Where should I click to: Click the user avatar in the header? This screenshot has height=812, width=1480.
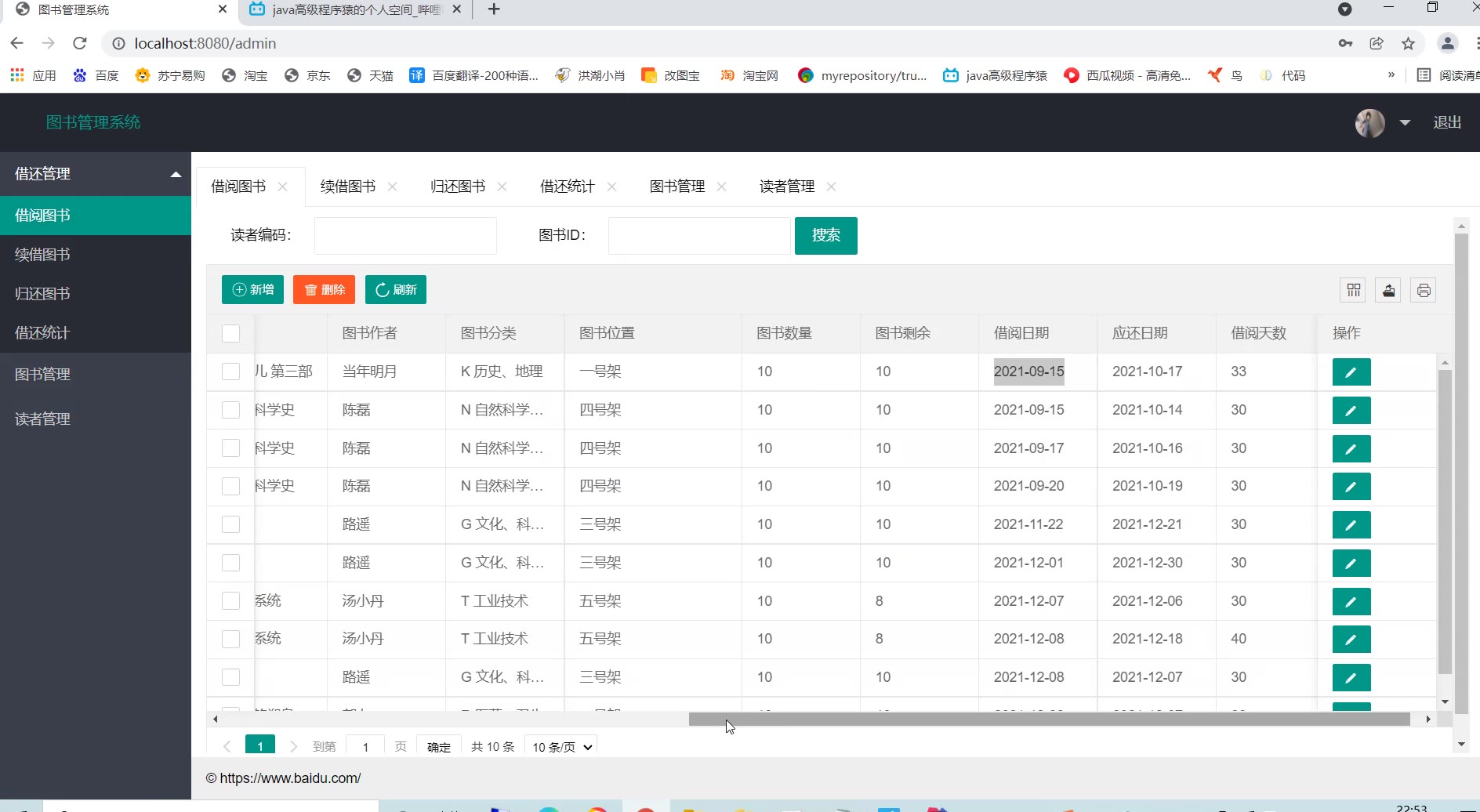1369,123
